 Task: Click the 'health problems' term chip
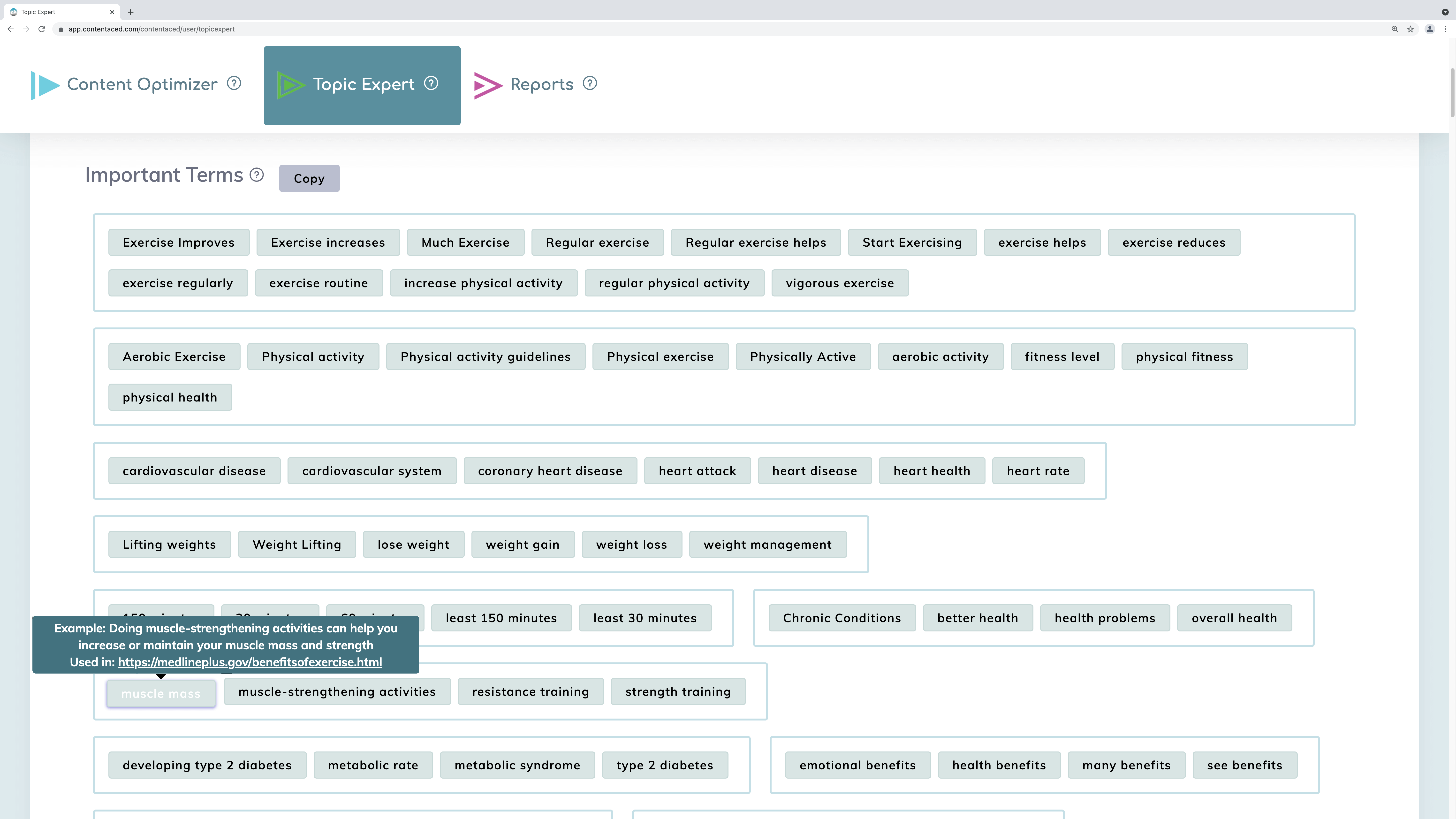pos(1105,618)
